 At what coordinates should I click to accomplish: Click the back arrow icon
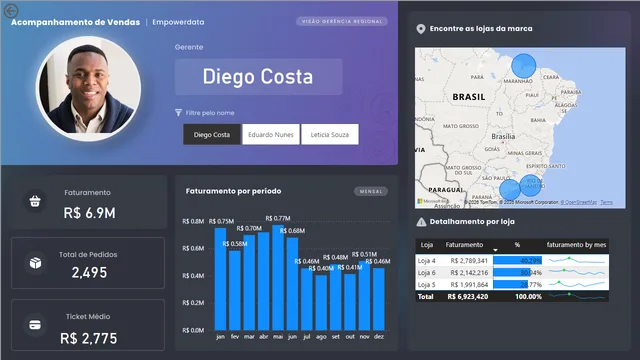[11, 11]
